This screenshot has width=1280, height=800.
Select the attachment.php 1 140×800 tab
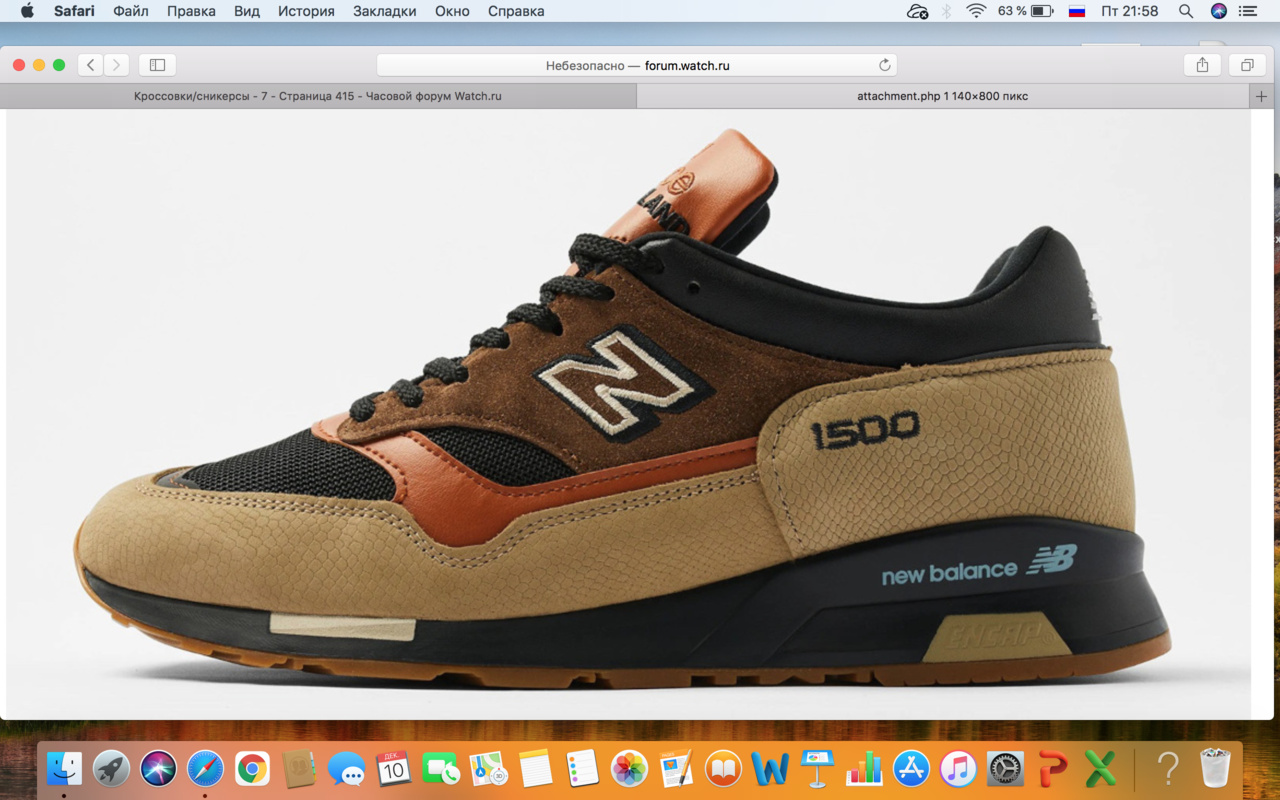(943, 96)
